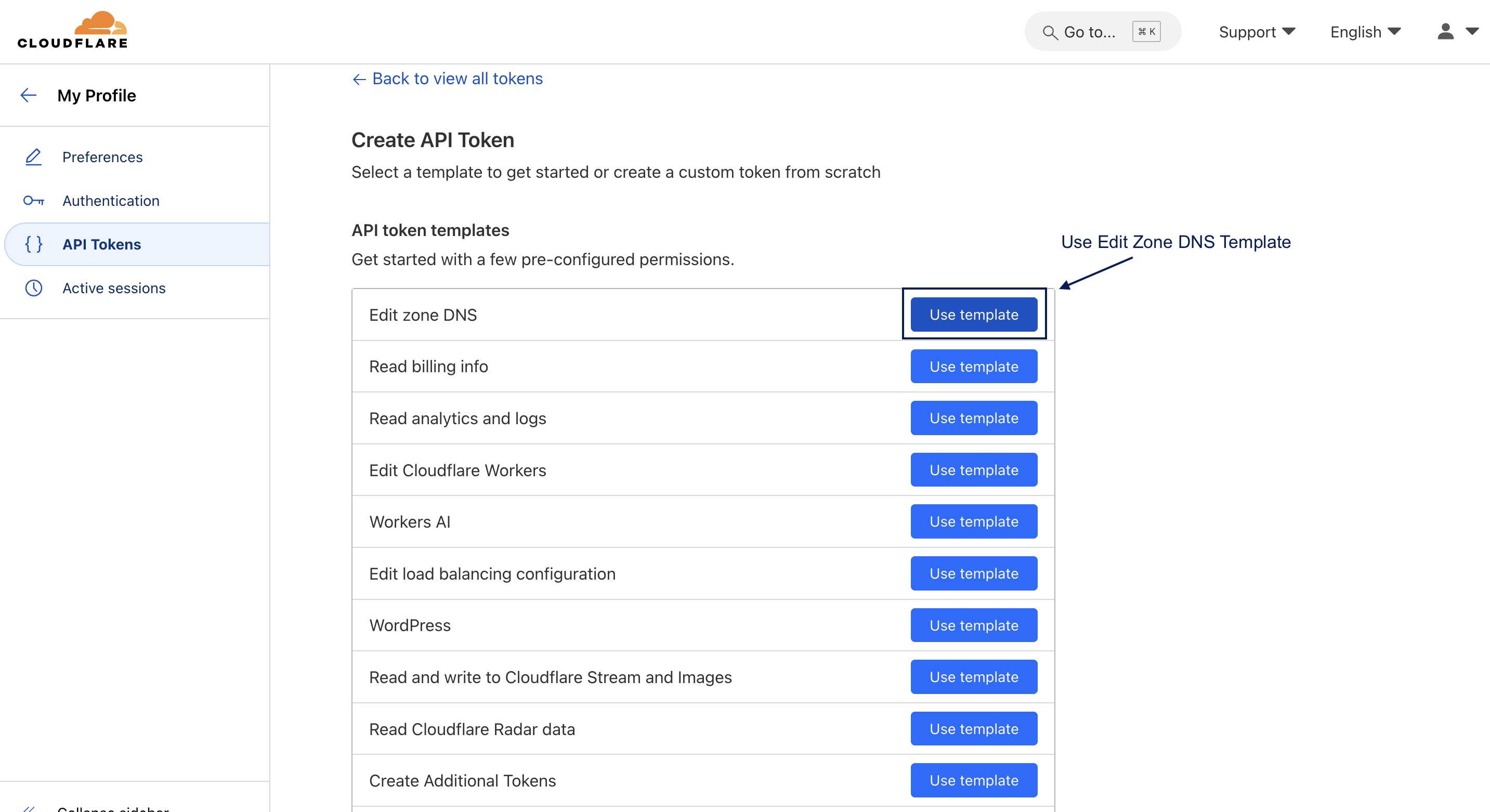Click the Preferences pencil icon
Screen dimensions: 1490x812
click(34, 158)
